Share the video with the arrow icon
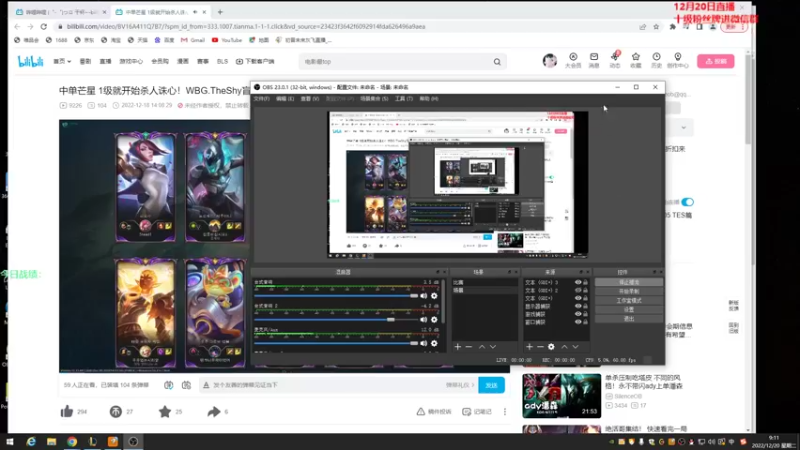 click(214, 411)
